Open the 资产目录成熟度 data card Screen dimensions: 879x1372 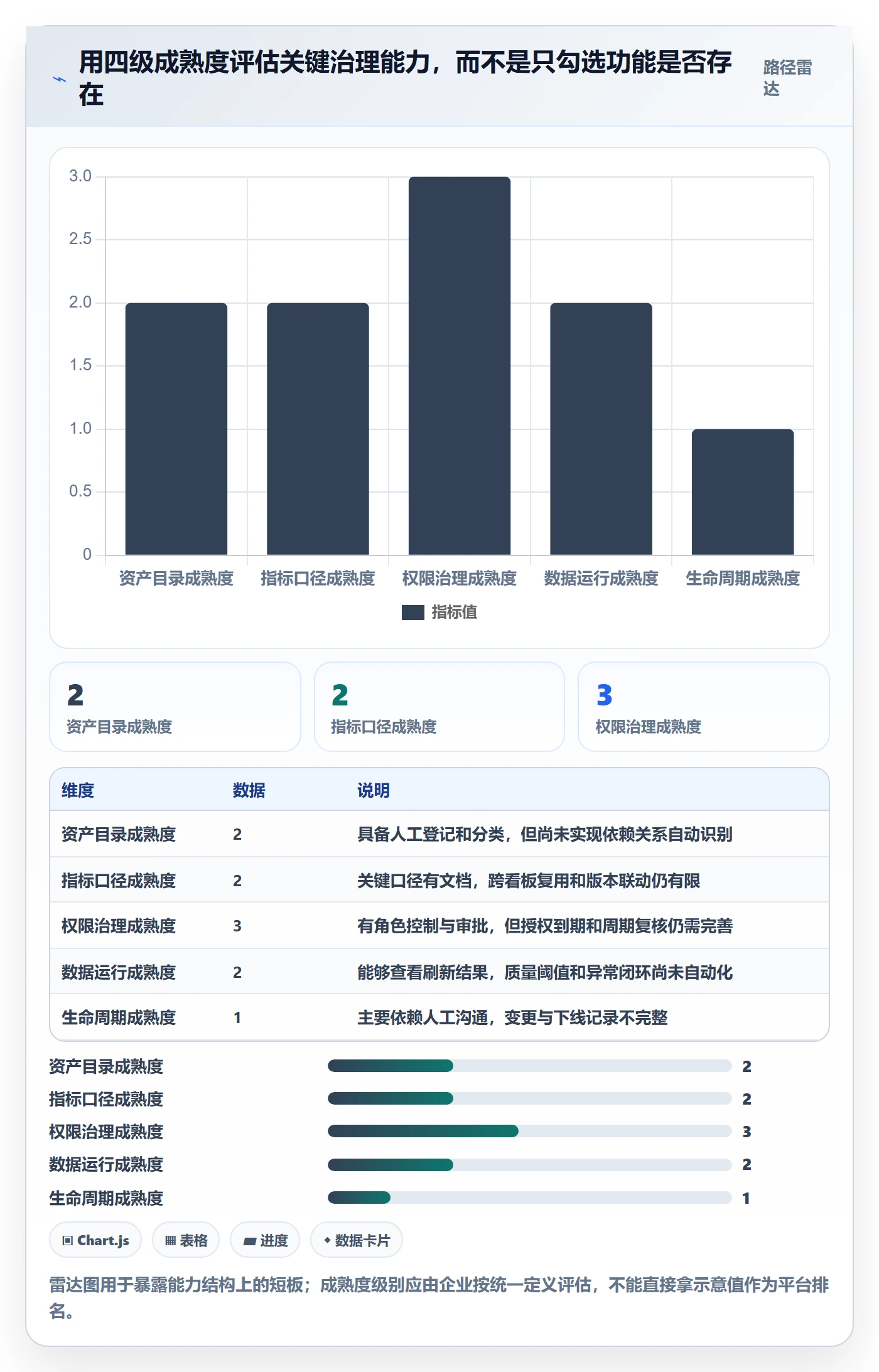pyautogui.click(x=175, y=707)
